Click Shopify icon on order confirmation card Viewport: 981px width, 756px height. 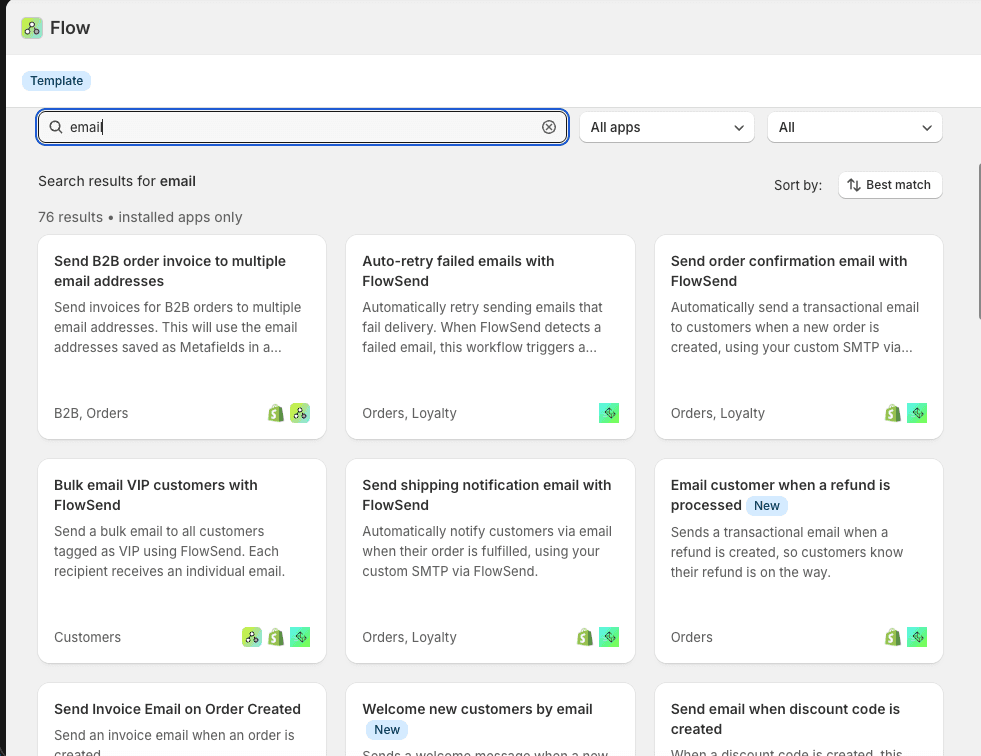click(x=893, y=413)
